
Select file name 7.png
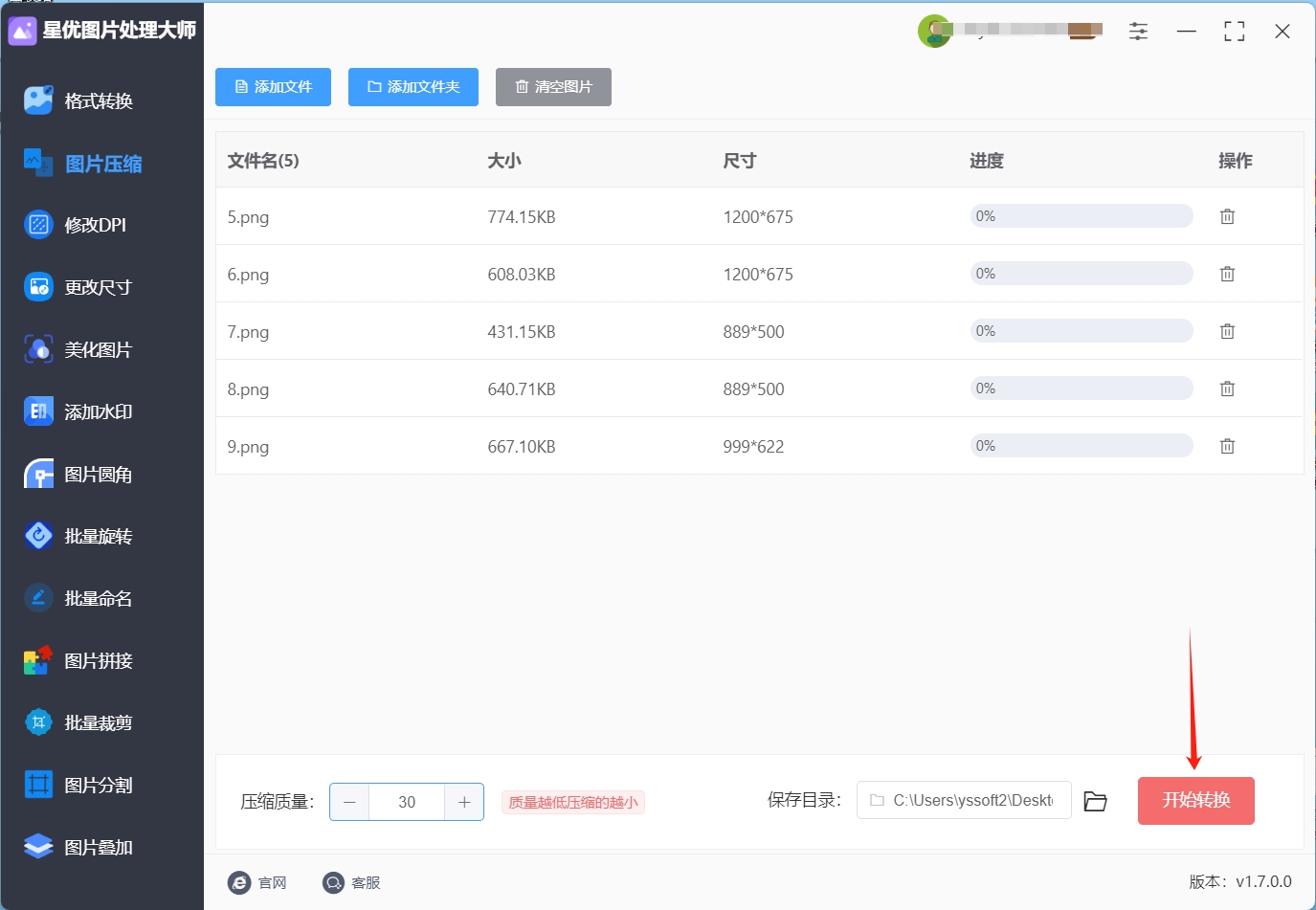(x=248, y=332)
